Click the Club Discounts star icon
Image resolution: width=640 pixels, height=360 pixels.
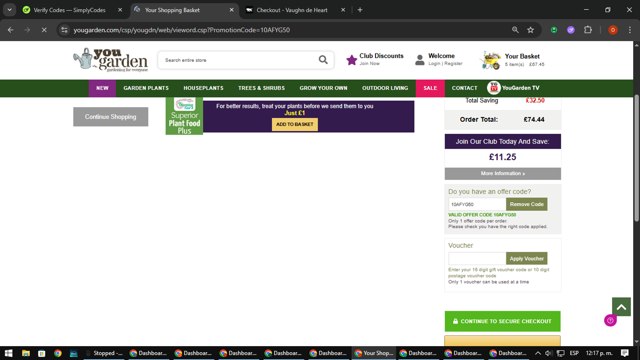[x=351, y=60]
